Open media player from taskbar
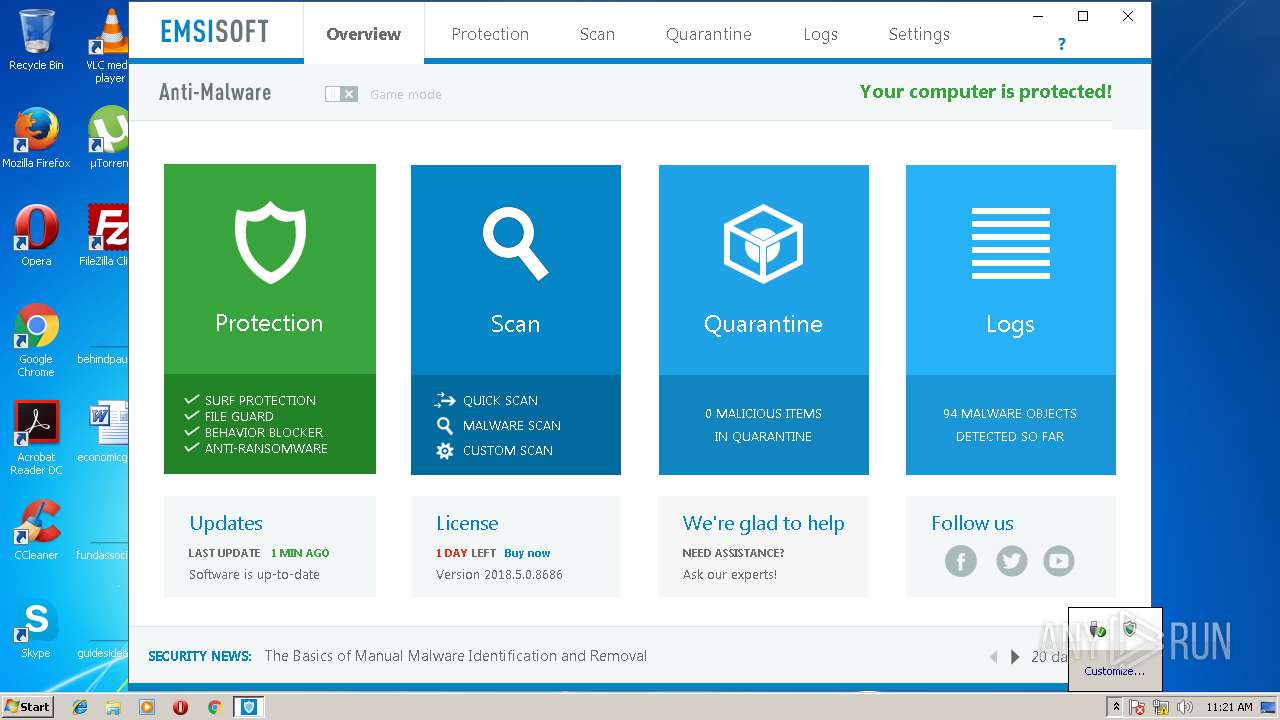Image resolution: width=1280 pixels, height=720 pixels. [147, 707]
